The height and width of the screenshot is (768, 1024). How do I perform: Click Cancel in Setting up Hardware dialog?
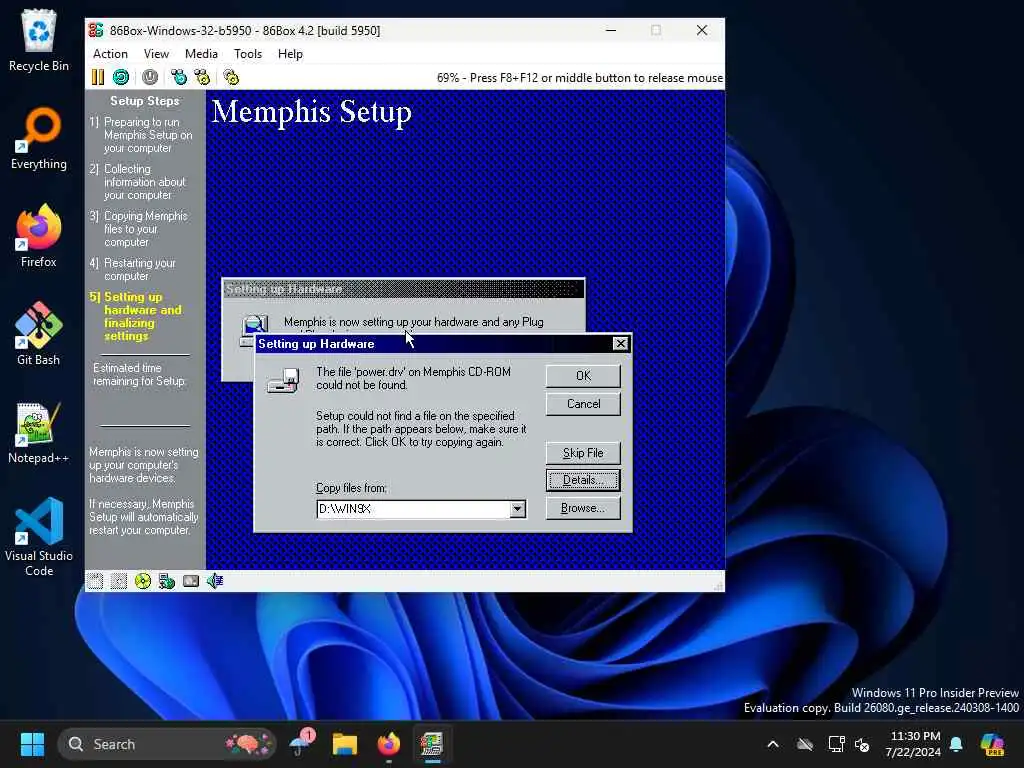[583, 404]
